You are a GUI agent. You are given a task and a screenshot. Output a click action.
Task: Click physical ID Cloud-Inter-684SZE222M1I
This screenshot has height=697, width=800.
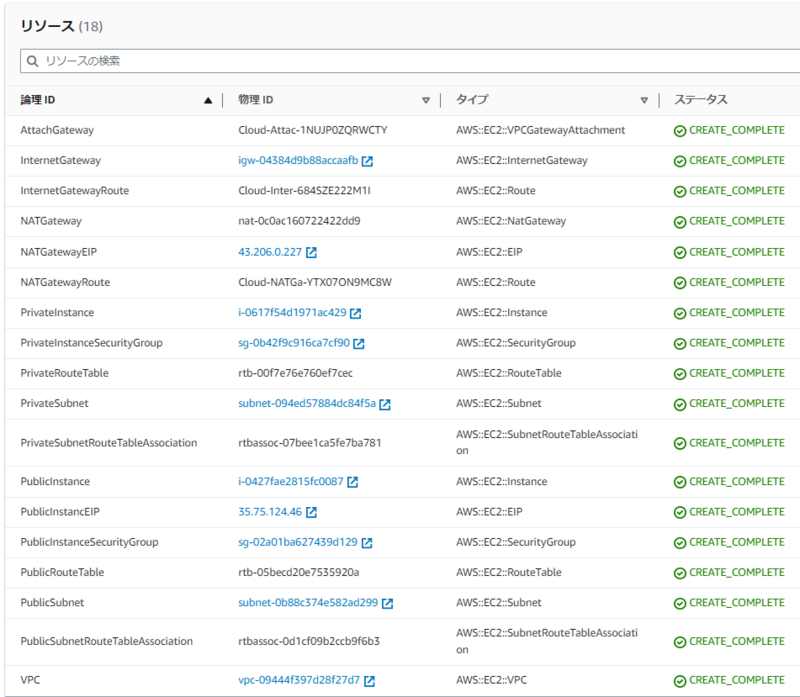pyautogui.click(x=305, y=191)
